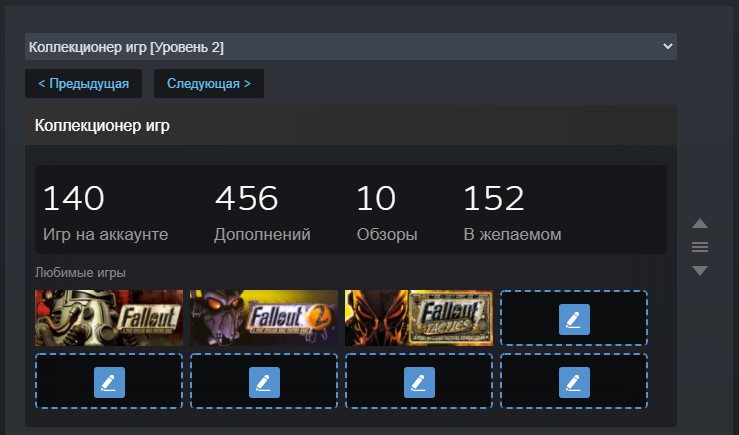739x435 pixels.
Task: Grab the three-line reorder handle
Action: coord(700,246)
